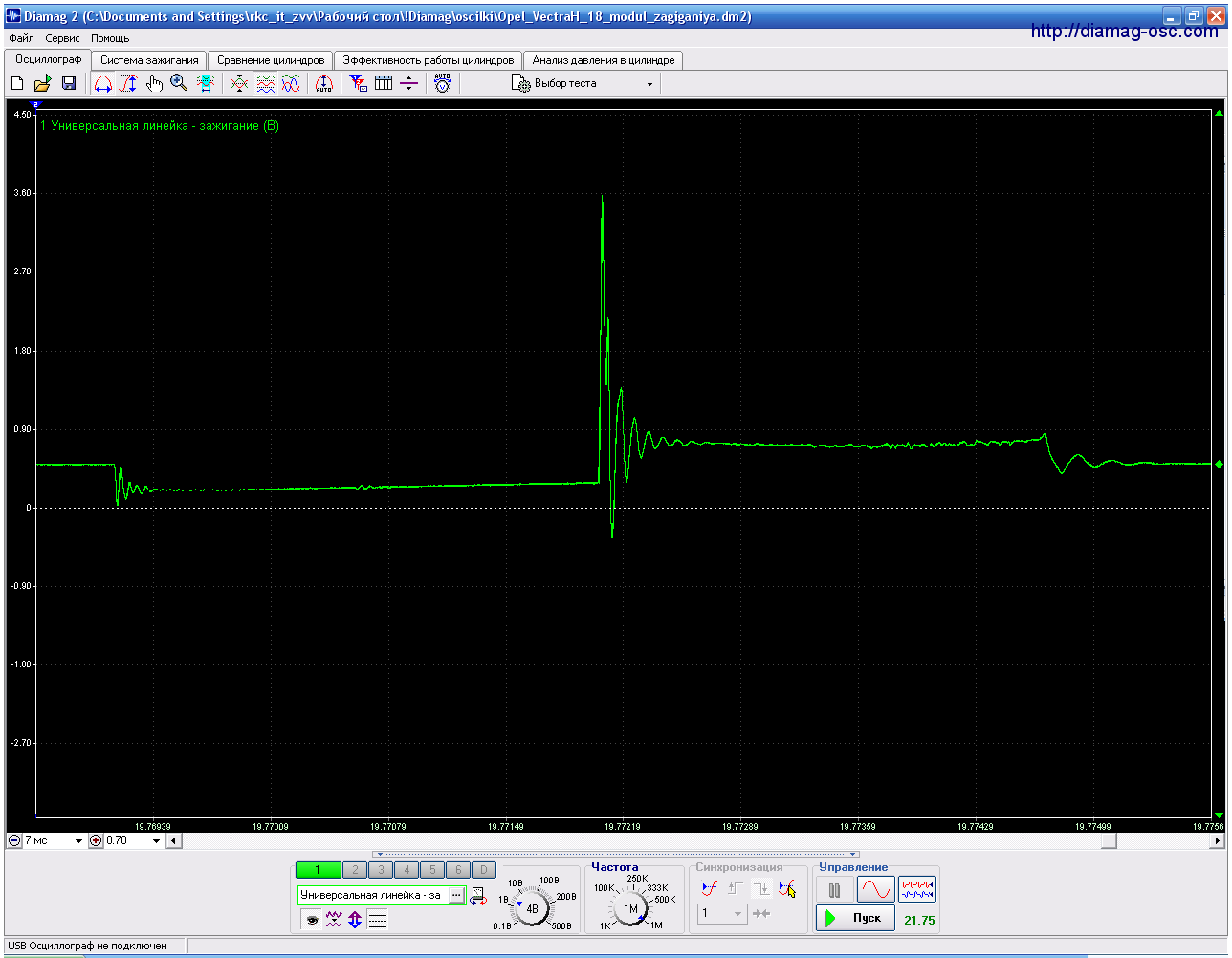Click the red-green waveform compress vertically icon
This screenshot has height=958, width=1232.
tap(239, 84)
